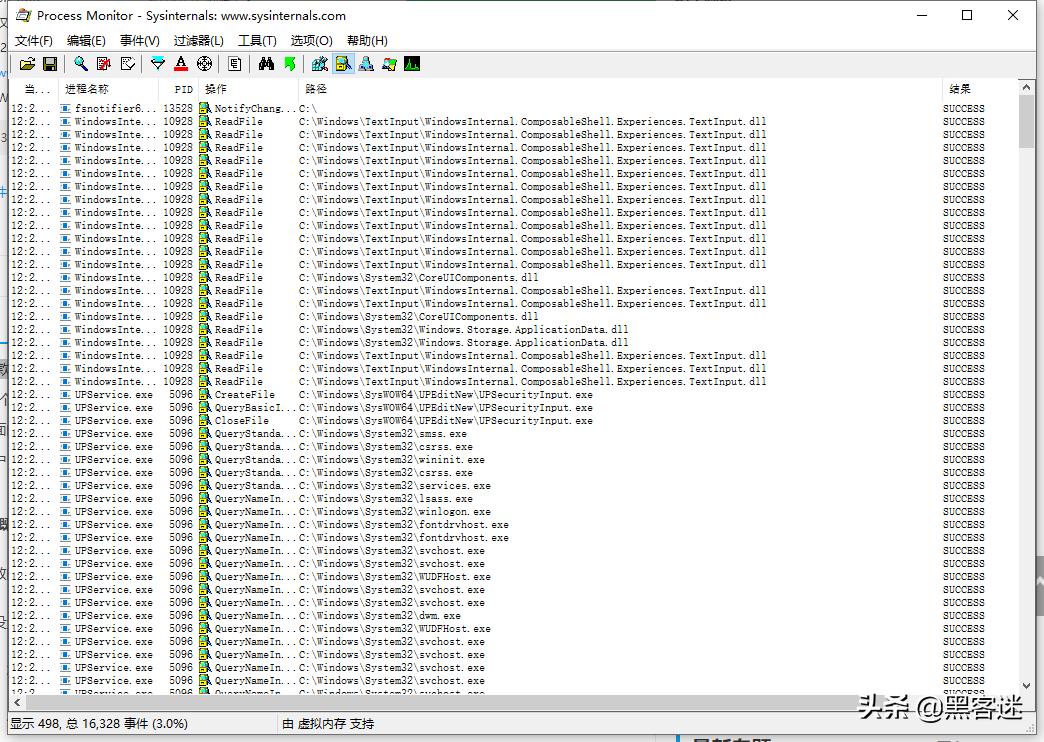Open the 选项(O) menu

(311, 41)
